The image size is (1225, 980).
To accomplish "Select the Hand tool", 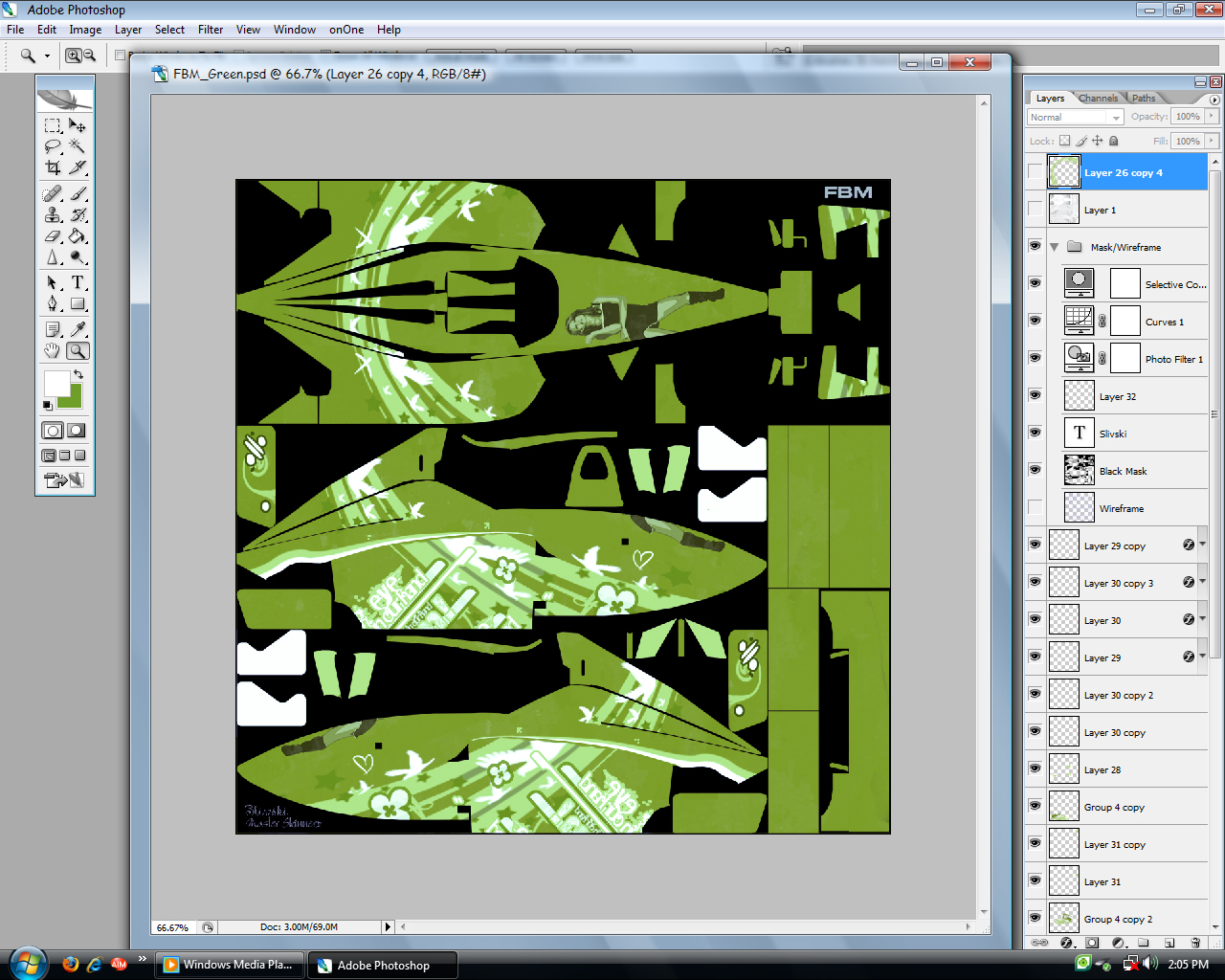I will pos(53,350).
